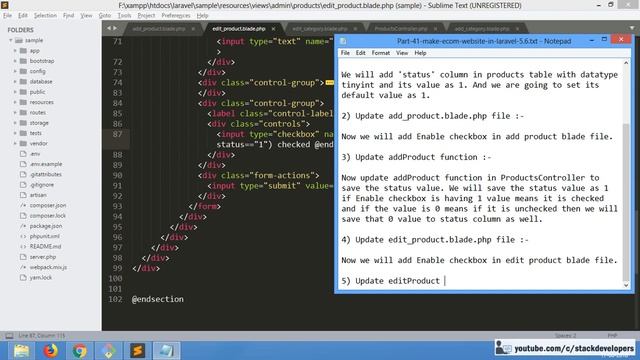Screen dimensions: 640x360
Task: Expand the config folder
Action: point(15,71)
